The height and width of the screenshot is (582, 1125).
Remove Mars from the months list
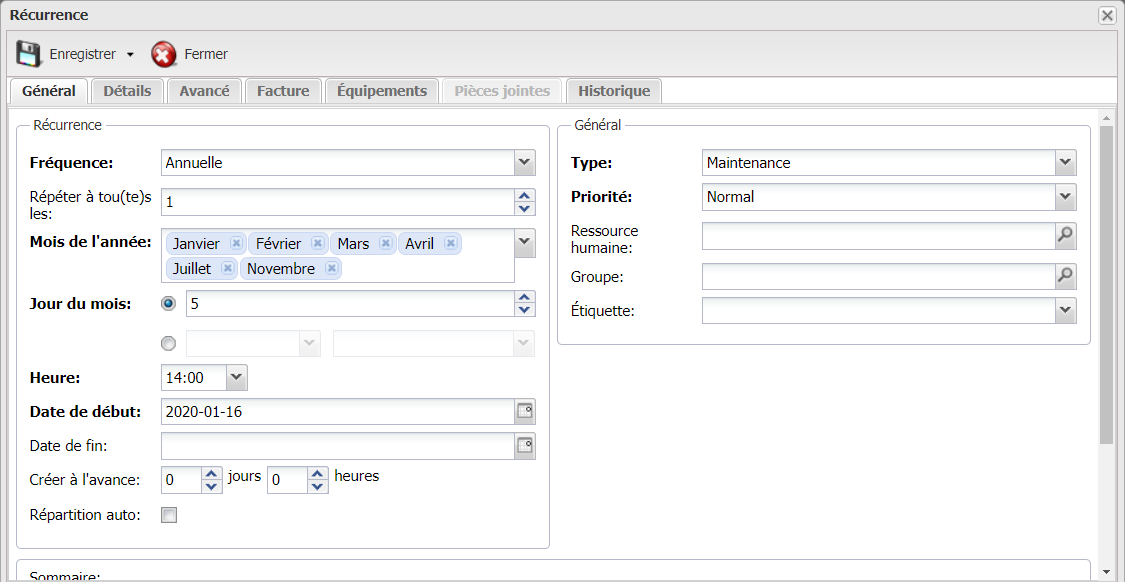tap(385, 243)
